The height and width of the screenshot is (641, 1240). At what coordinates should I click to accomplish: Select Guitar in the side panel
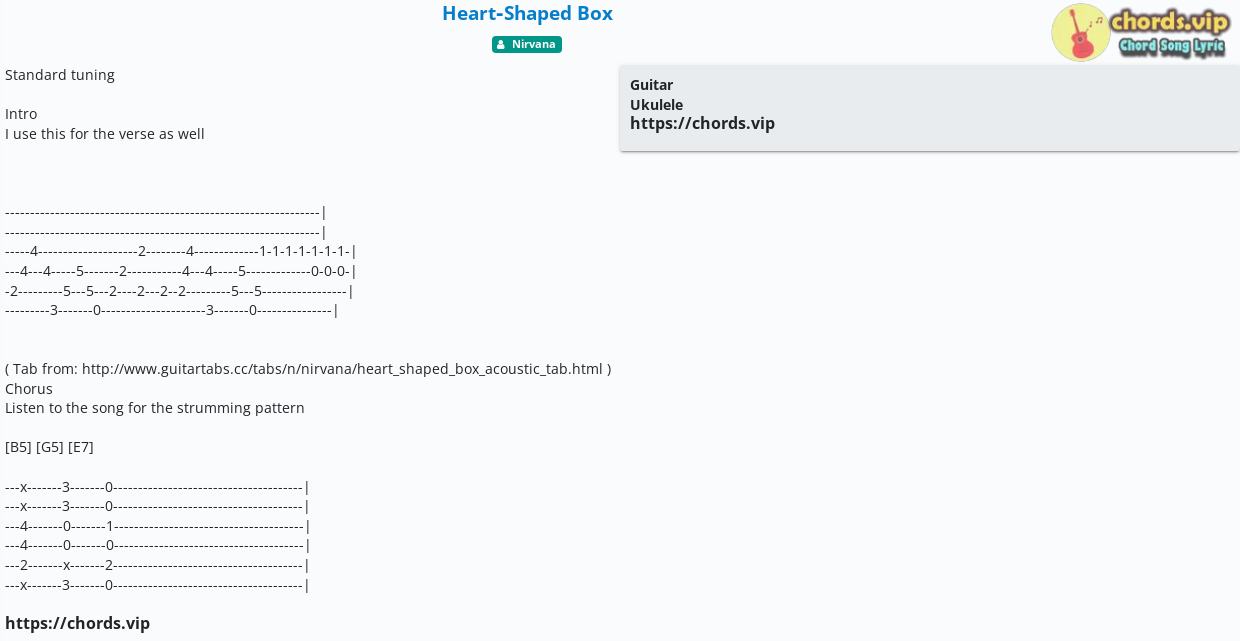tap(651, 85)
